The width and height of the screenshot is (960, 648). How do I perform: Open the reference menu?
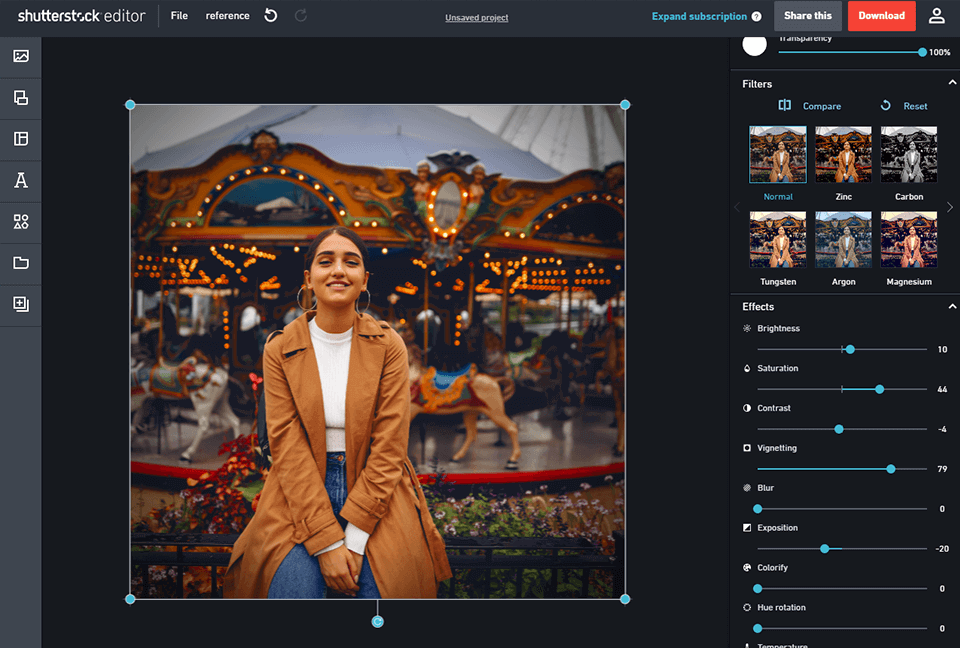(228, 16)
